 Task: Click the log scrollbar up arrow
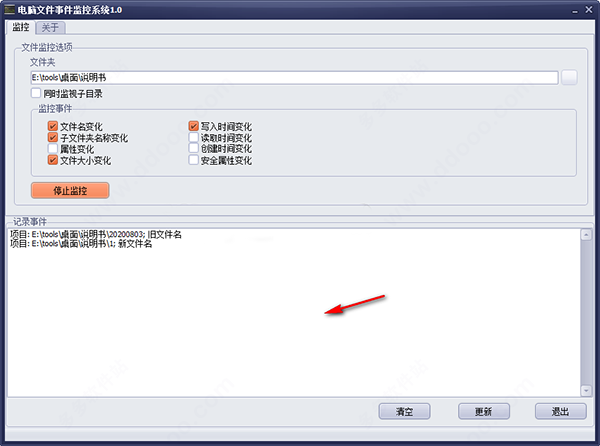point(586,234)
